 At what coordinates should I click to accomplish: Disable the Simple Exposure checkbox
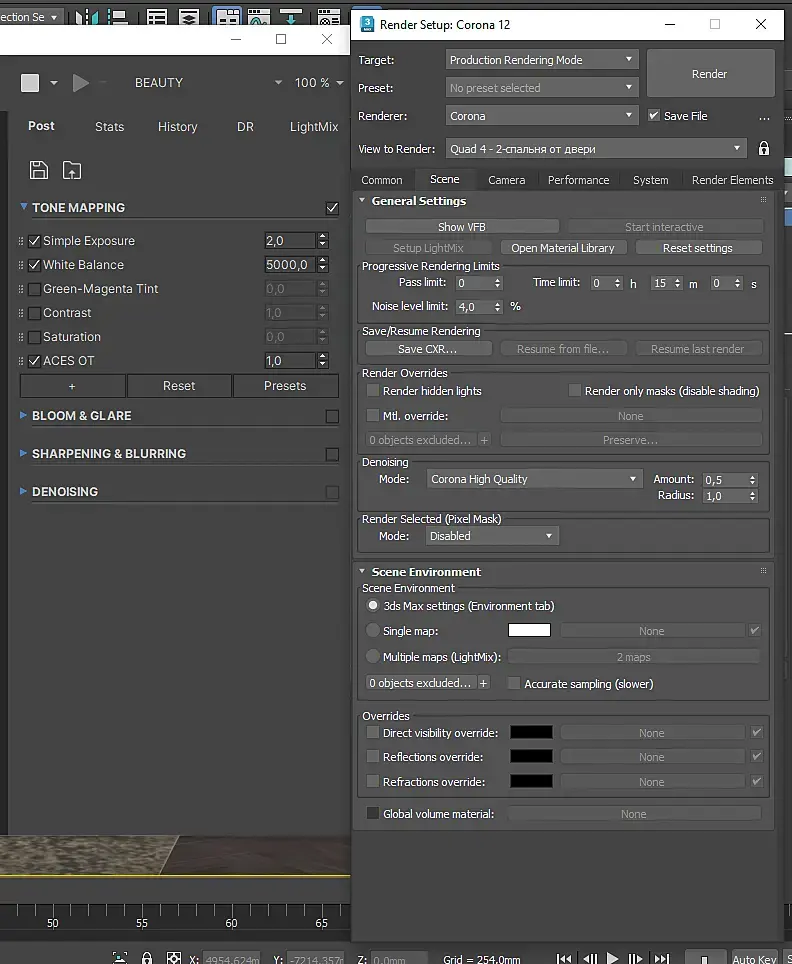pyautogui.click(x=34, y=241)
